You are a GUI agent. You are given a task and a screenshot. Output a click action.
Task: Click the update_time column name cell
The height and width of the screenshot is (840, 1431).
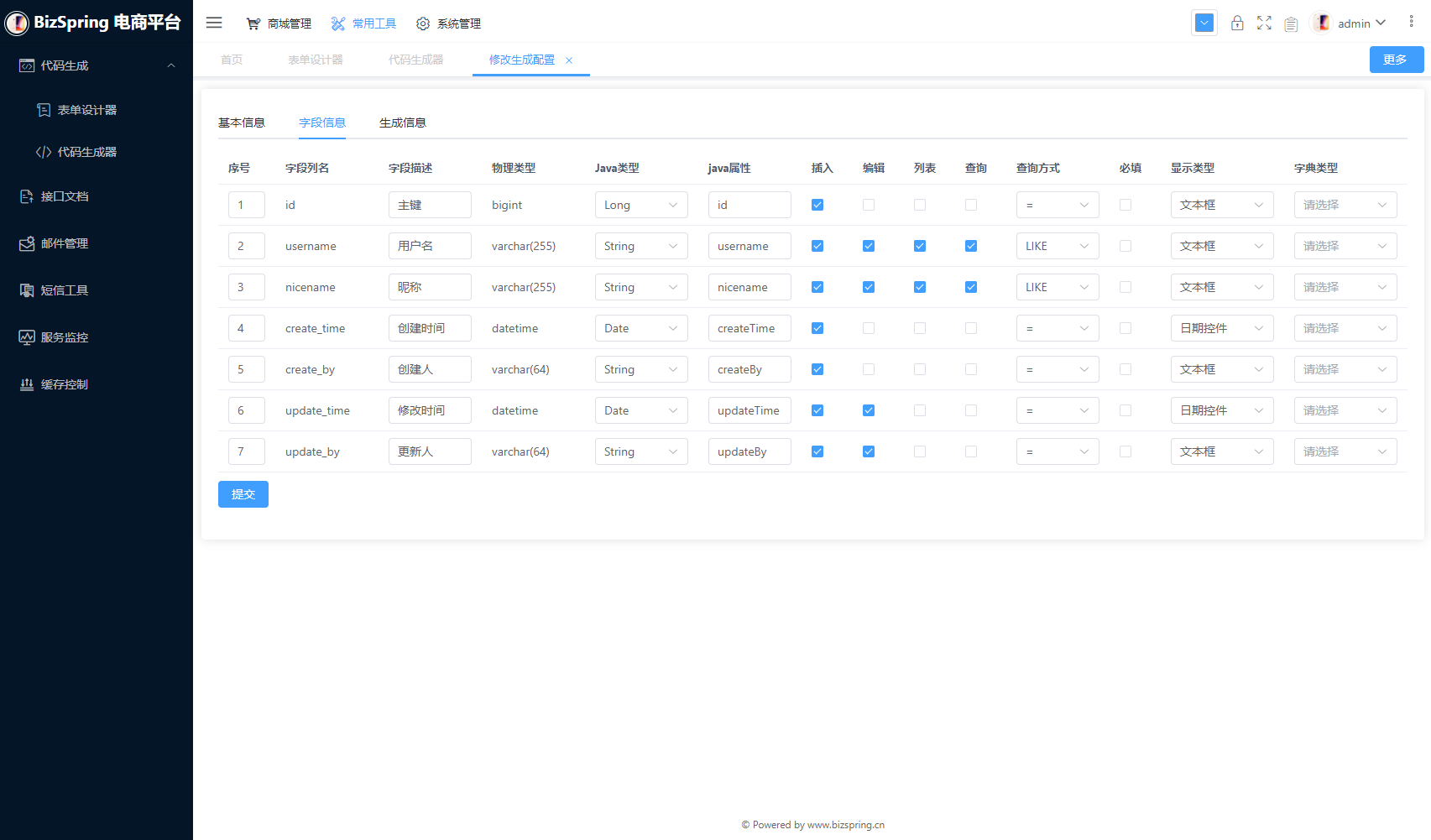[x=317, y=410]
